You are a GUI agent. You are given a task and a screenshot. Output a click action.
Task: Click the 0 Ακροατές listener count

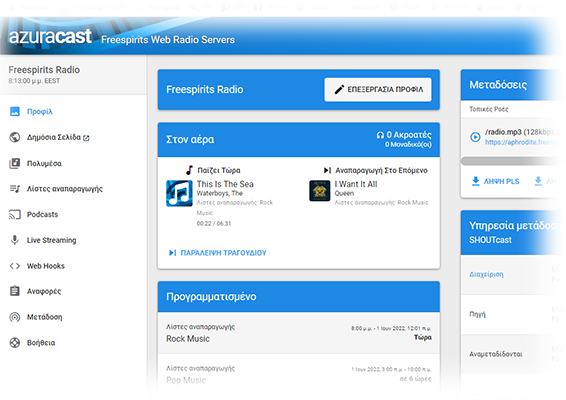pyautogui.click(x=409, y=135)
